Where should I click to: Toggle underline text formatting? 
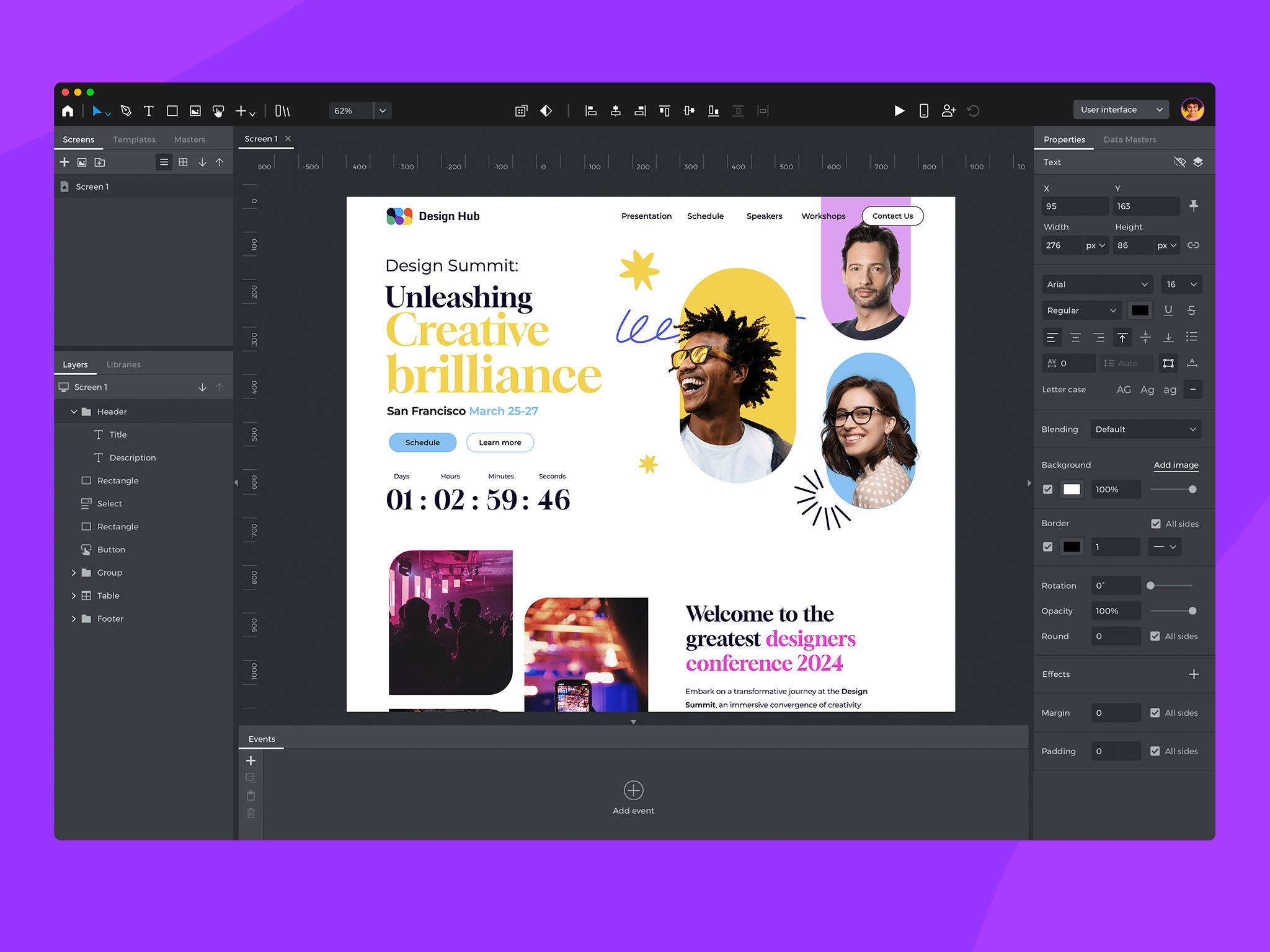click(1168, 310)
